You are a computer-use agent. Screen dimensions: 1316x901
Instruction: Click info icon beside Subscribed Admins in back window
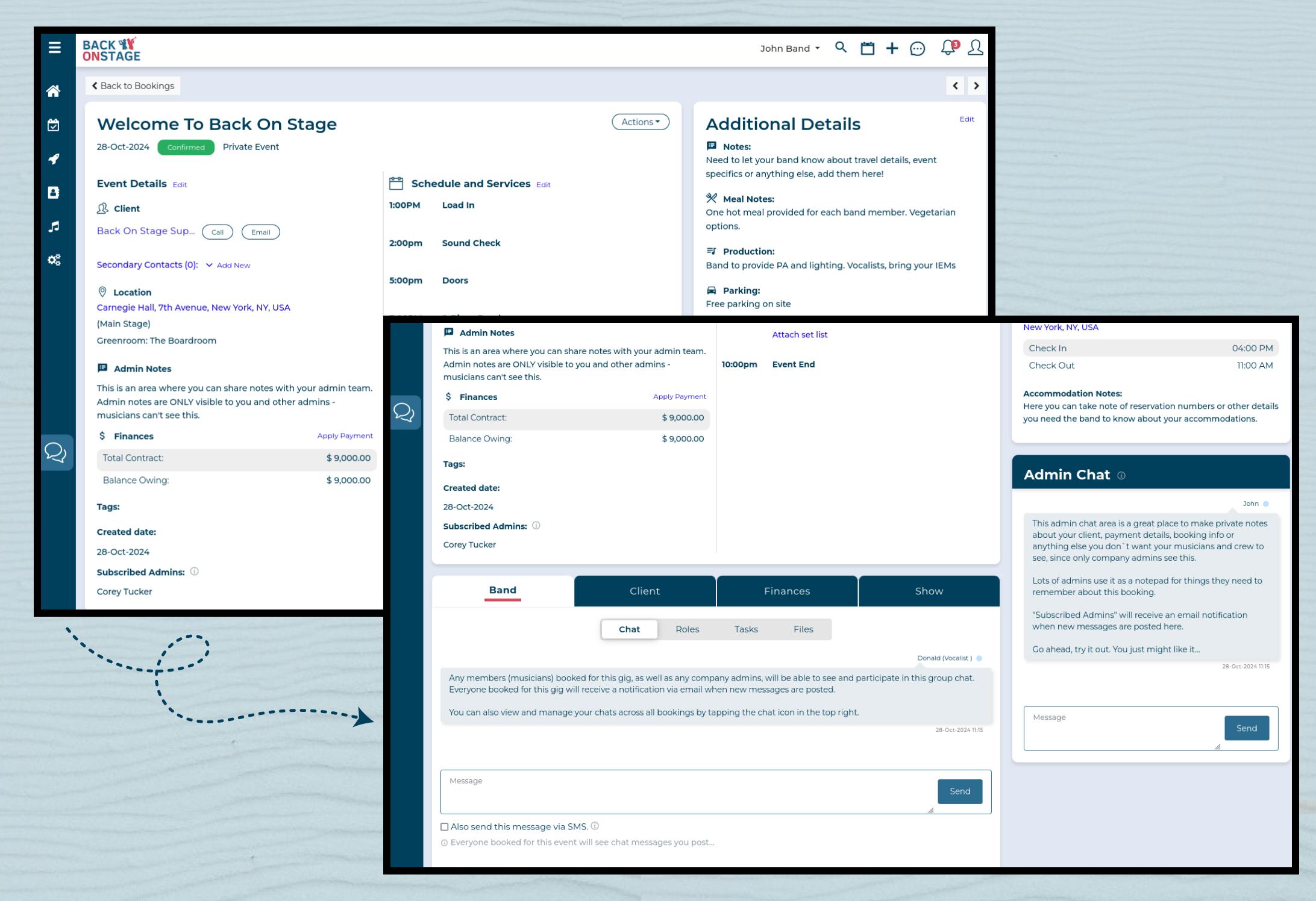tap(194, 572)
